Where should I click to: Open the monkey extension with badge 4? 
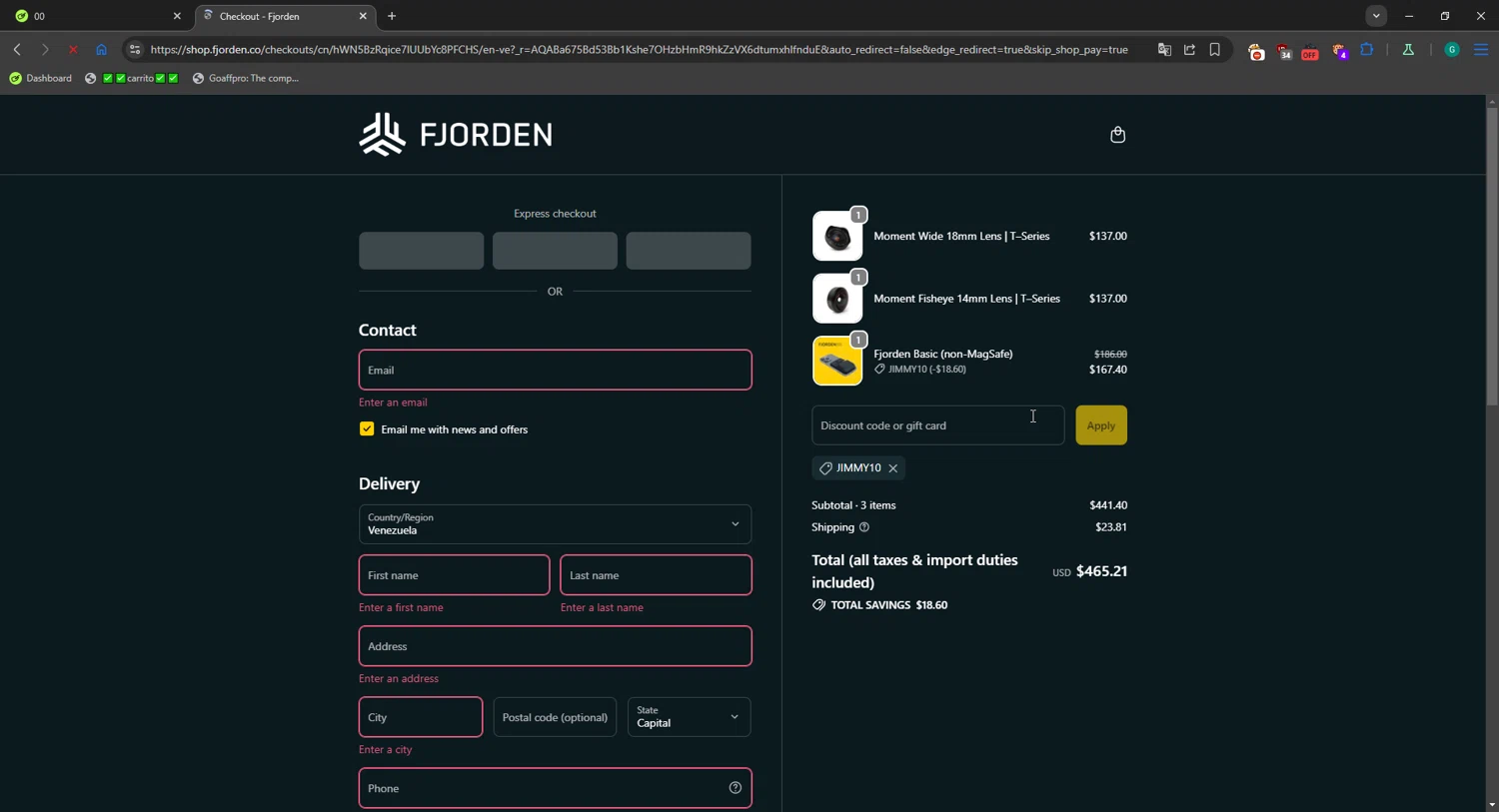[1340, 51]
